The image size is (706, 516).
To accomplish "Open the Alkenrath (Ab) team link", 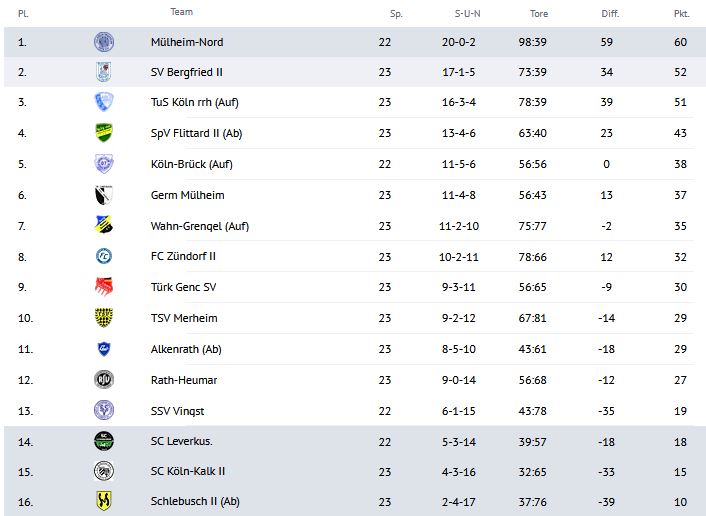I will tap(186, 349).
